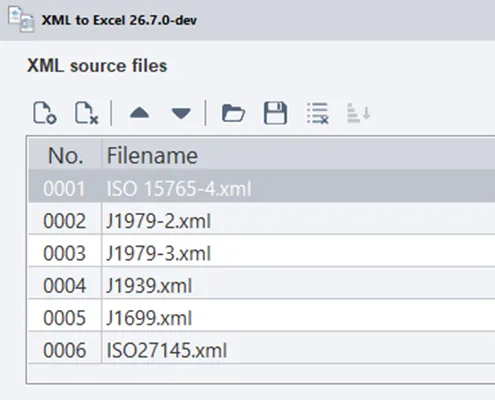495x400 pixels.
Task: Click the remove file icon
Action: point(86,113)
